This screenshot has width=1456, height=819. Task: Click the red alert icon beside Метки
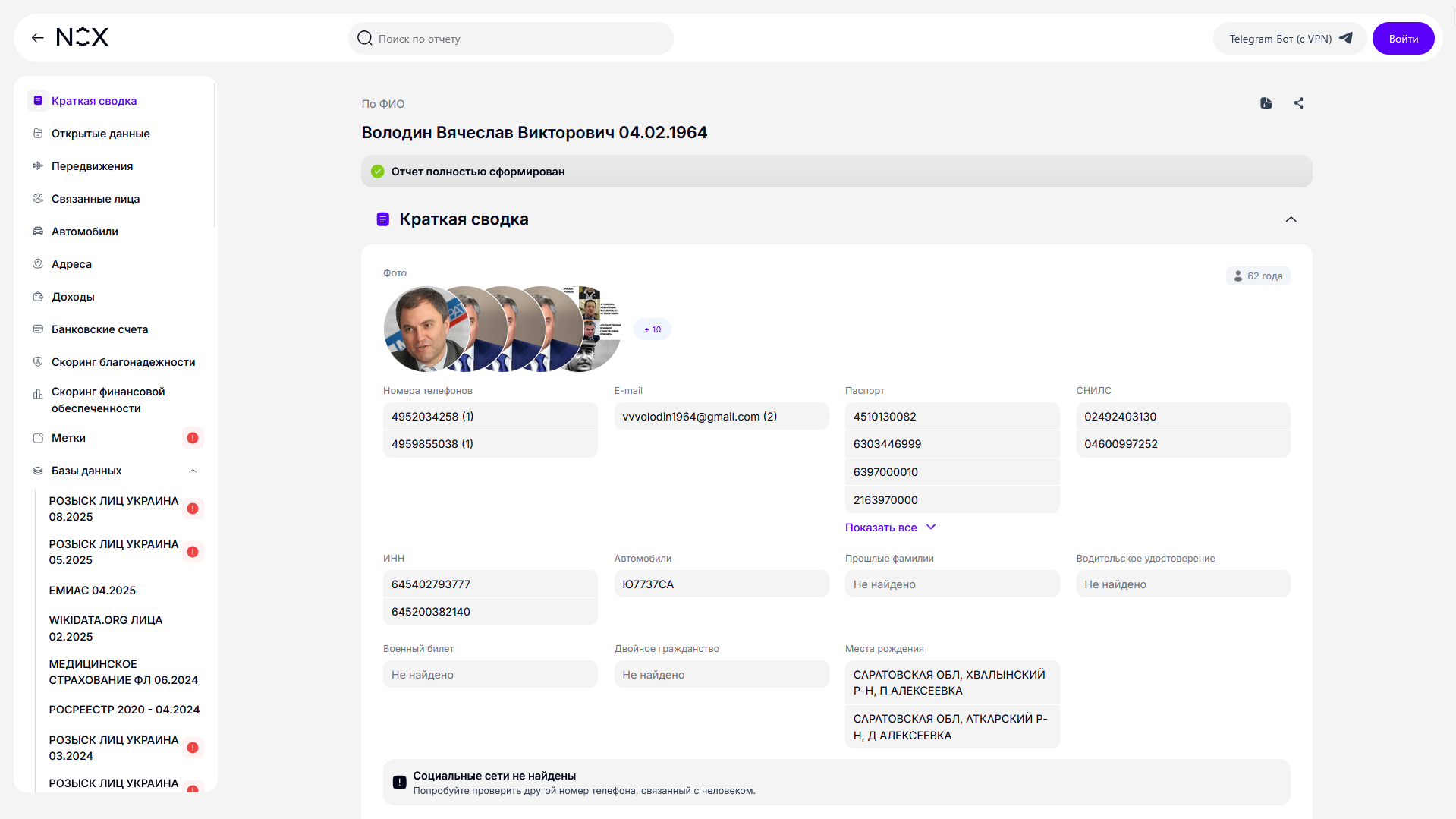(x=193, y=438)
